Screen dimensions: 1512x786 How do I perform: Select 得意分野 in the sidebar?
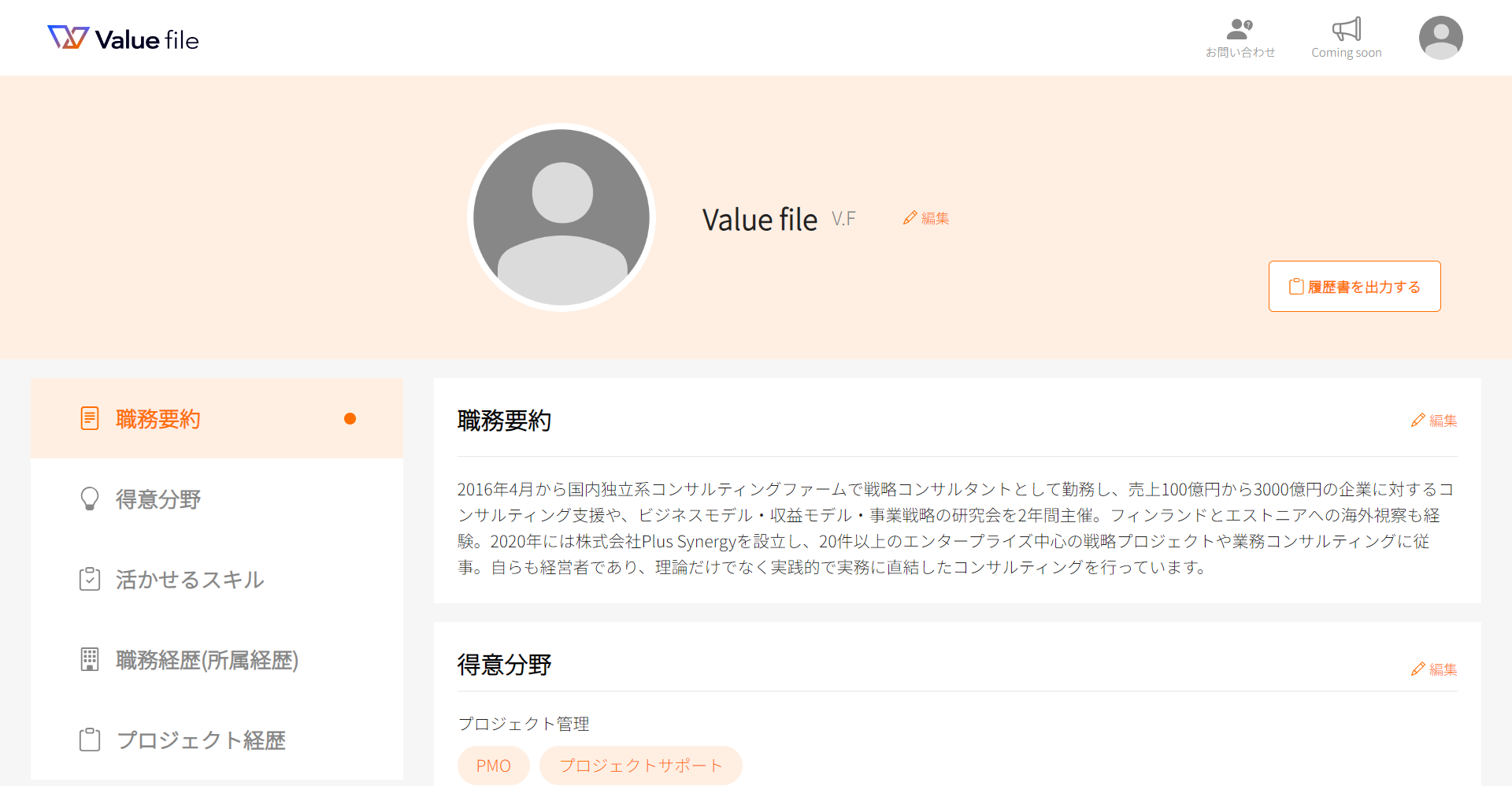tap(217, 499)
